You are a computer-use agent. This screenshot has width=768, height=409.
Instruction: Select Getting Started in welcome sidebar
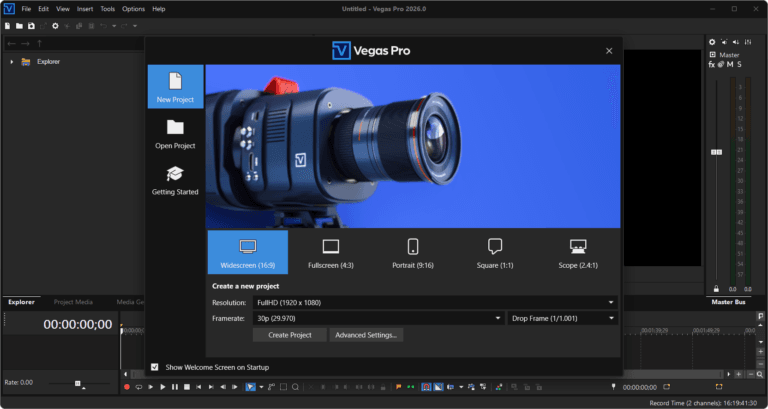coord(175,180)
